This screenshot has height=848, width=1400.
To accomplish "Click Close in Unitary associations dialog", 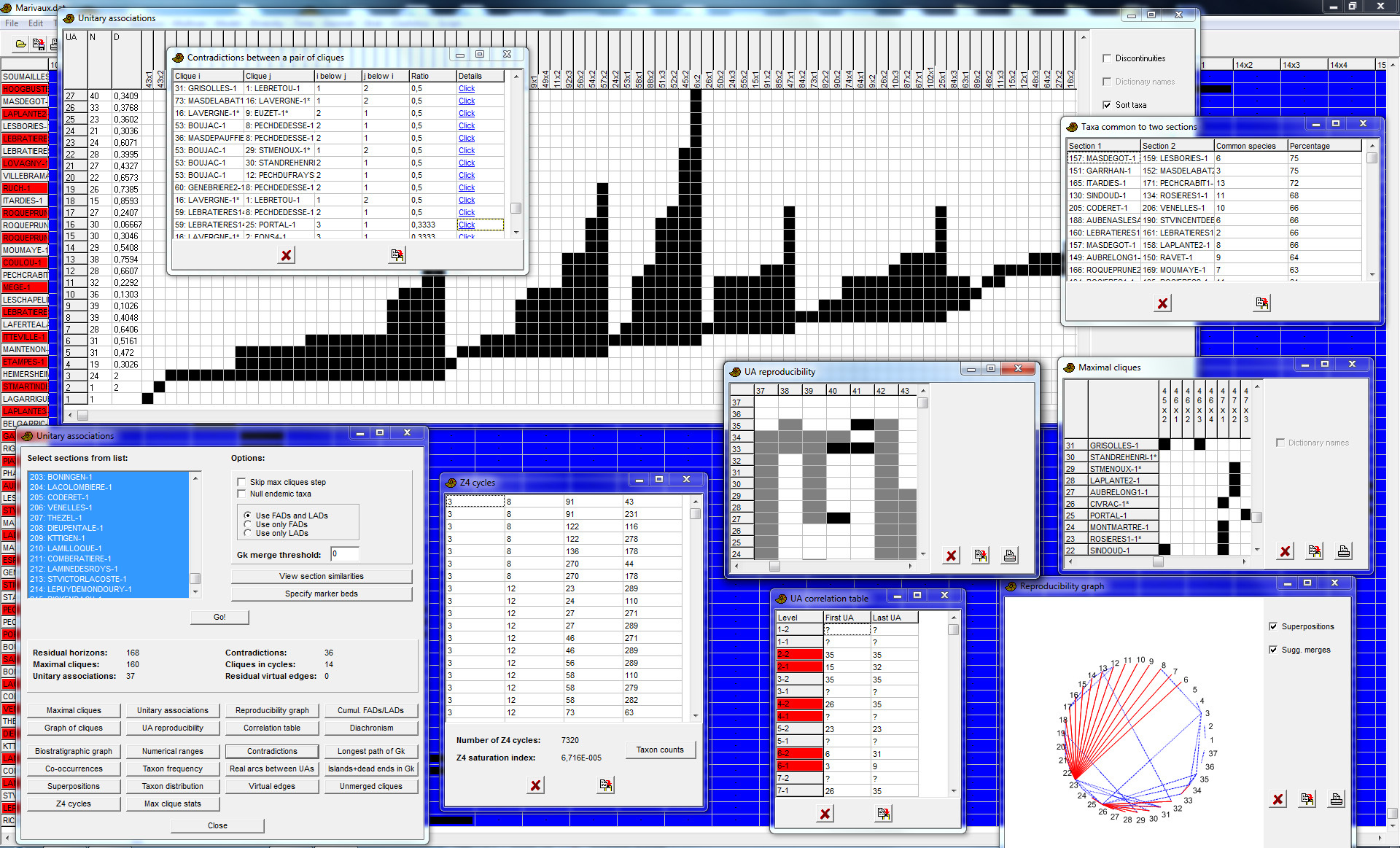I will [x=217, y=825].
